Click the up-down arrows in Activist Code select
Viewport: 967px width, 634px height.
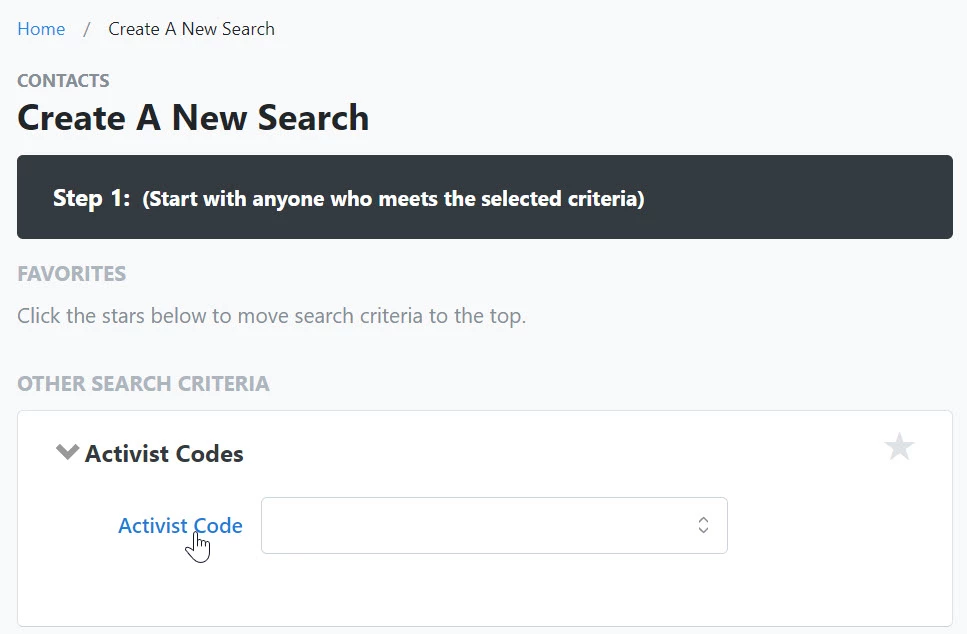click(x=703, y=525)
